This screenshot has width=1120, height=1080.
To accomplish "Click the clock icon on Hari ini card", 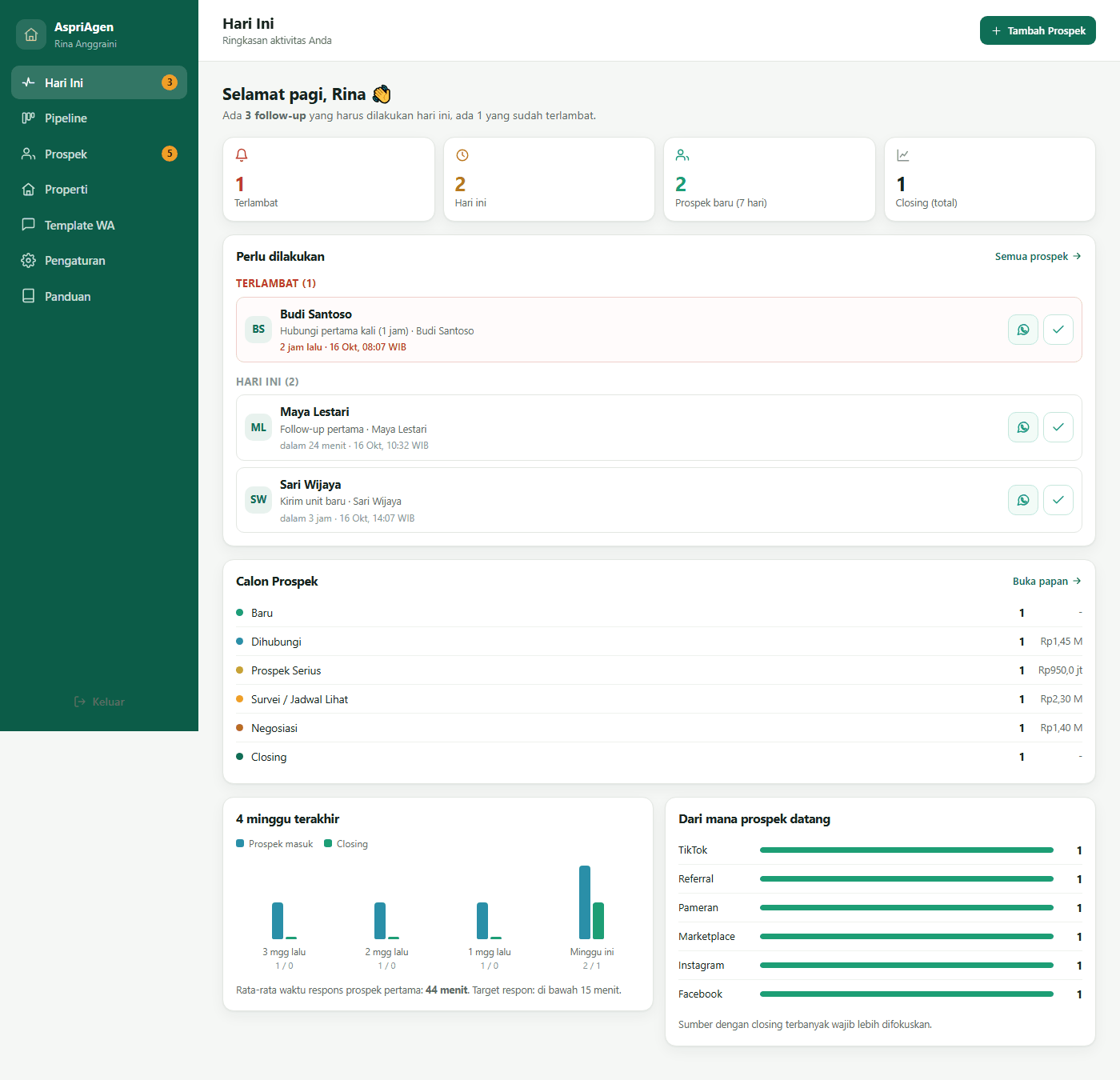I will (462, 155).
